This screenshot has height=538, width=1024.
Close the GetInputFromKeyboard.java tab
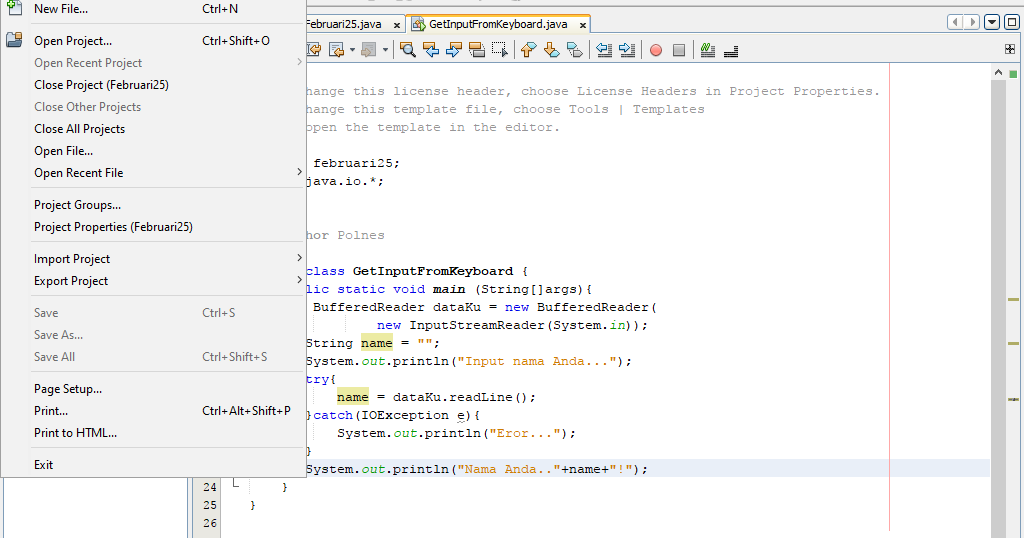pos(583,25)
